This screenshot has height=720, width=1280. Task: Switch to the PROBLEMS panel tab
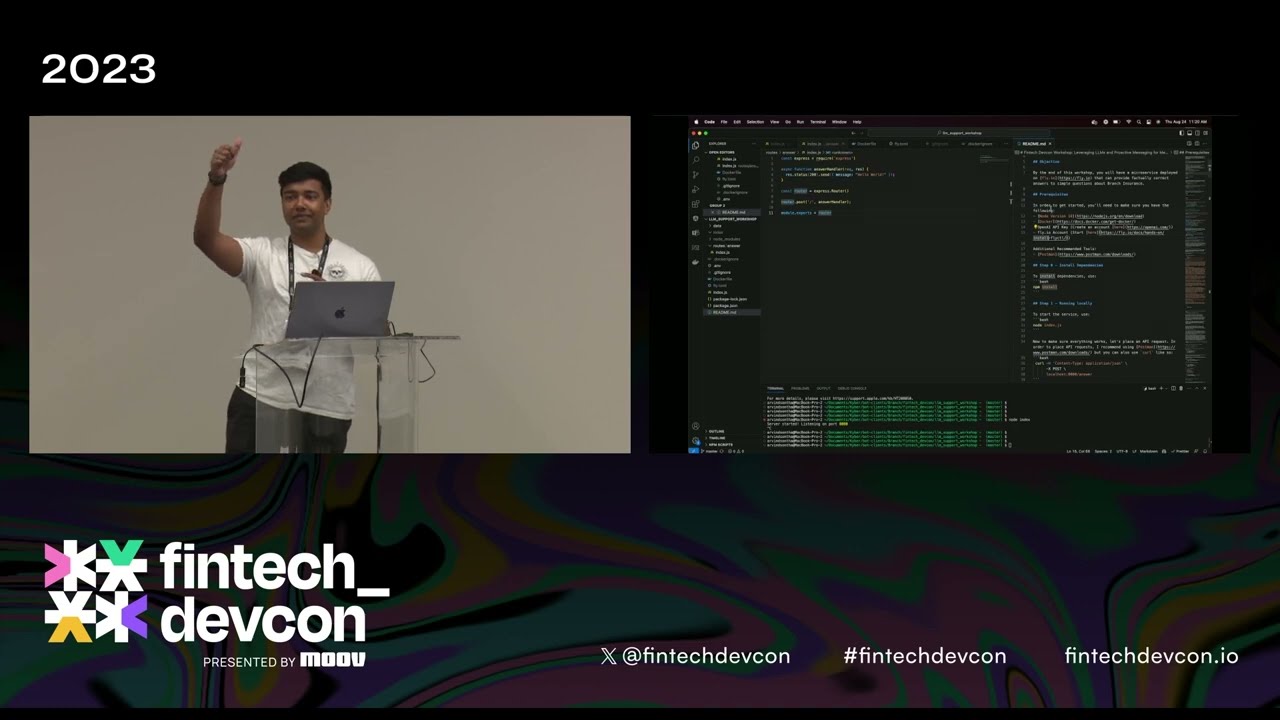pos(800,388)
